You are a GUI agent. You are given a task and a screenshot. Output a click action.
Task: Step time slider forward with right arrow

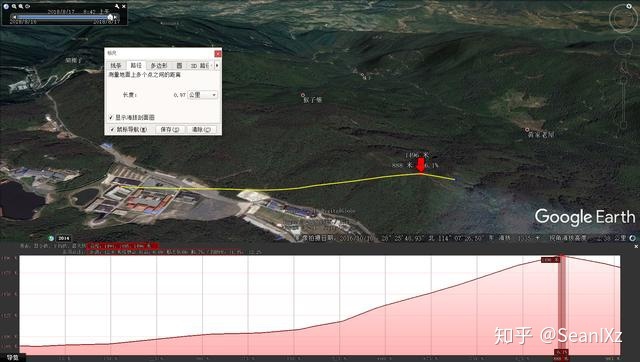pyautogui.click(x=116, y=17)
